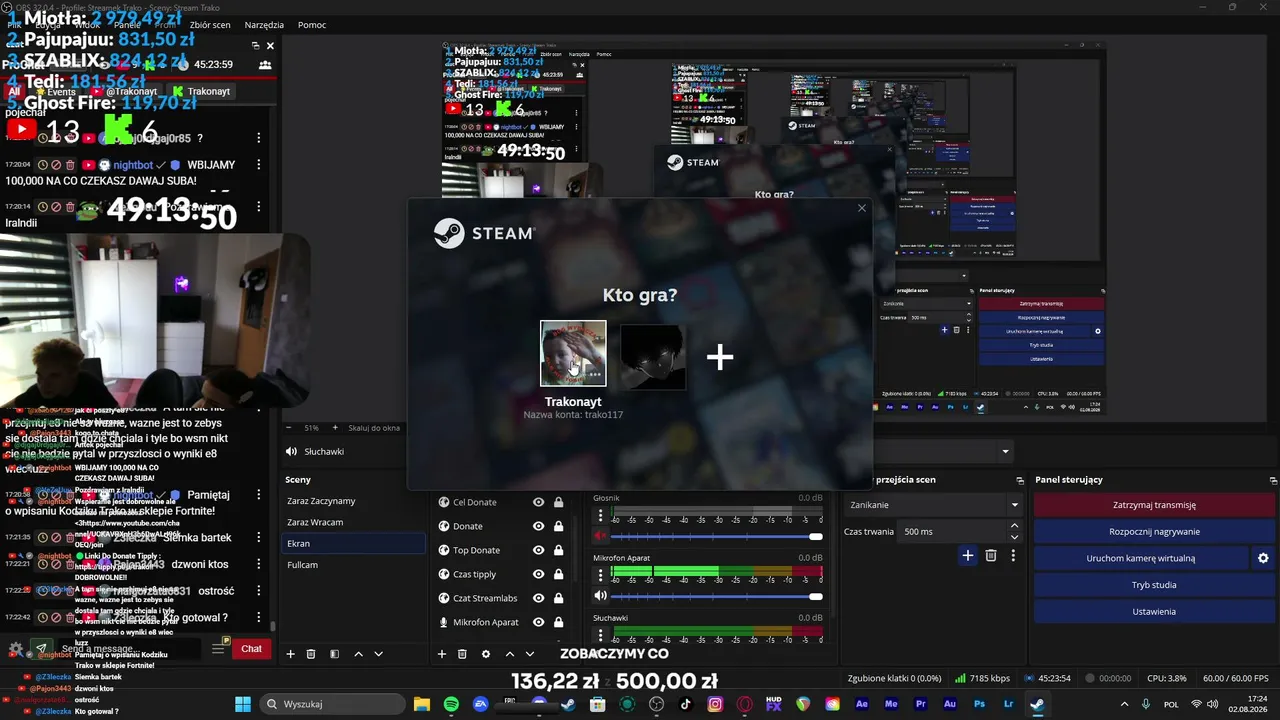Open Głośnik mixer options menu

pyautogui.click(x=601, y=516)
